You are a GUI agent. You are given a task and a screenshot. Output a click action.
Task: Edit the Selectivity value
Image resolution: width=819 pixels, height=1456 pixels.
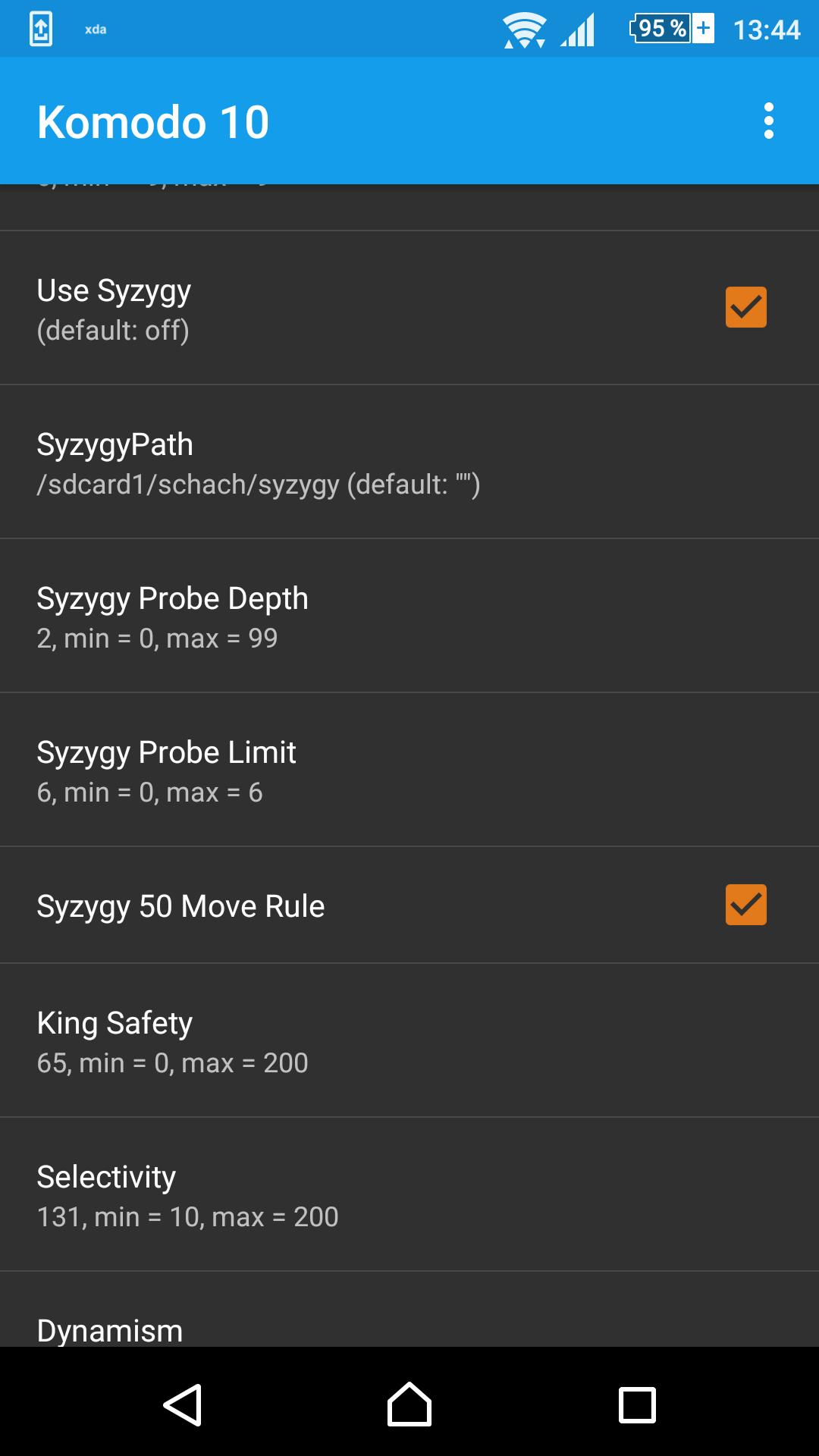[409, 1194]
